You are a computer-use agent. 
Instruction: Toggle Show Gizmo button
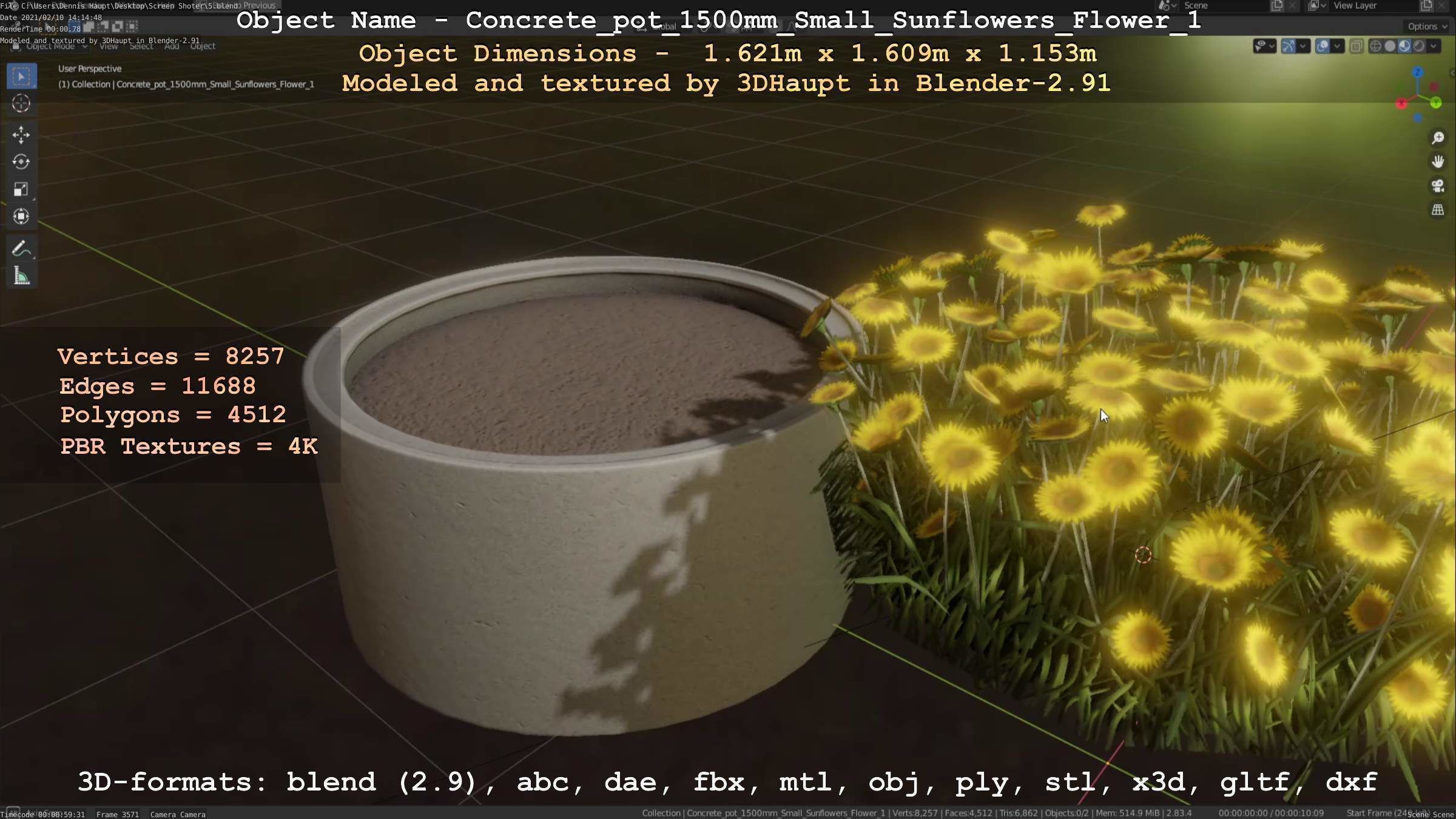tap(1289, 46)
